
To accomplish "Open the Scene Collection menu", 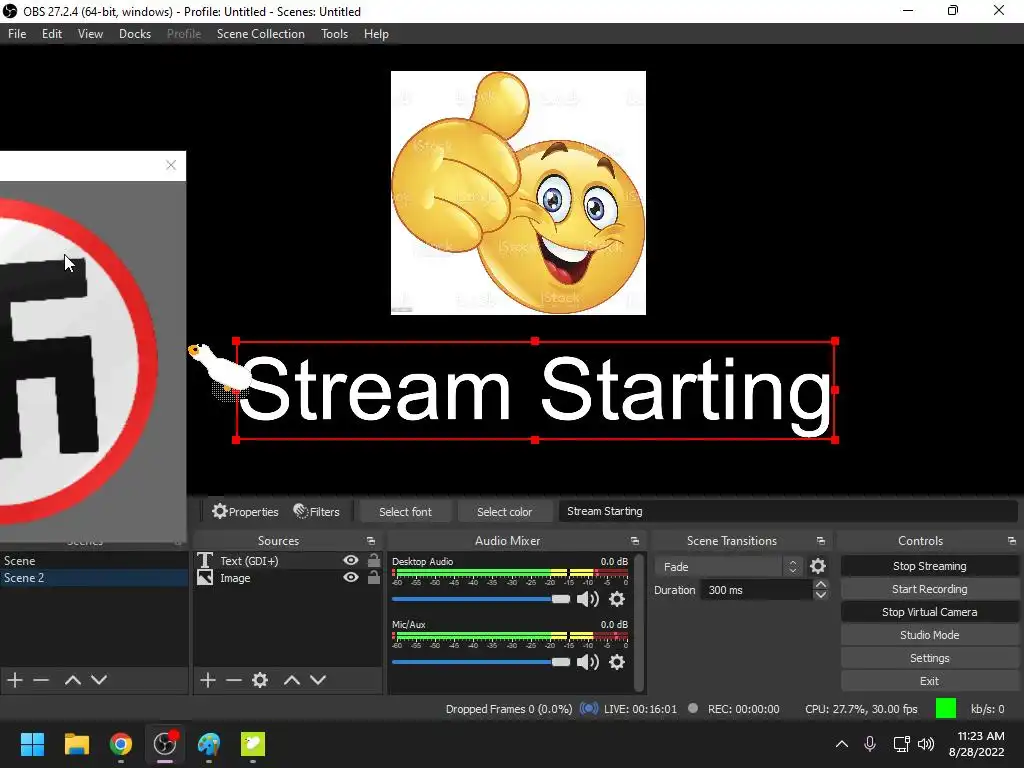I will [261, 34].
